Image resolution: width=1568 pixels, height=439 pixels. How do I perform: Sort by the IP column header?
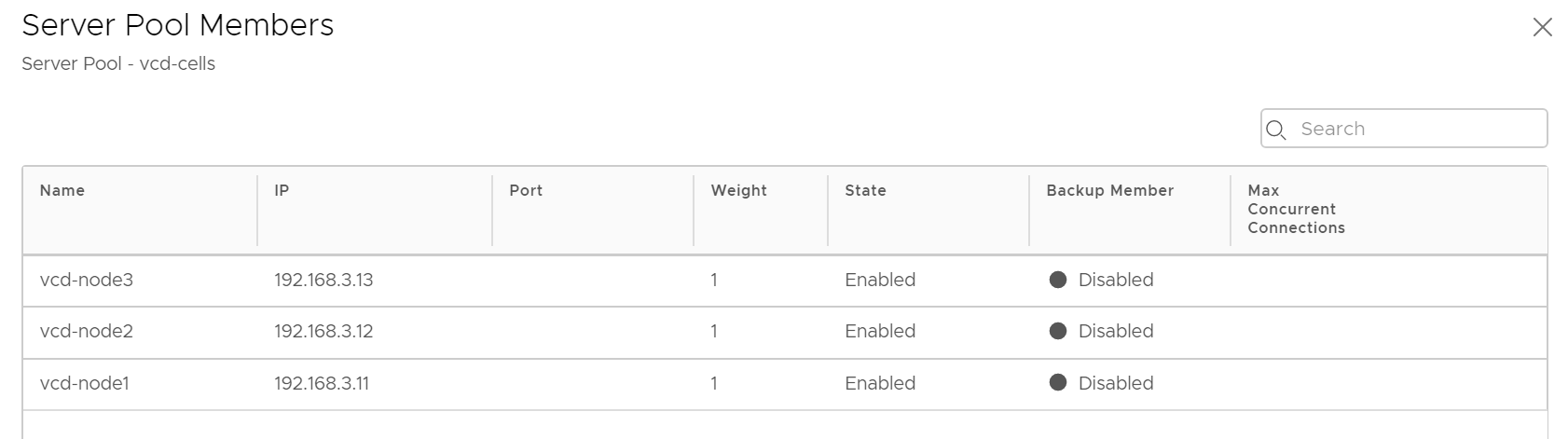pyautogui.click(x=282, y=190)
